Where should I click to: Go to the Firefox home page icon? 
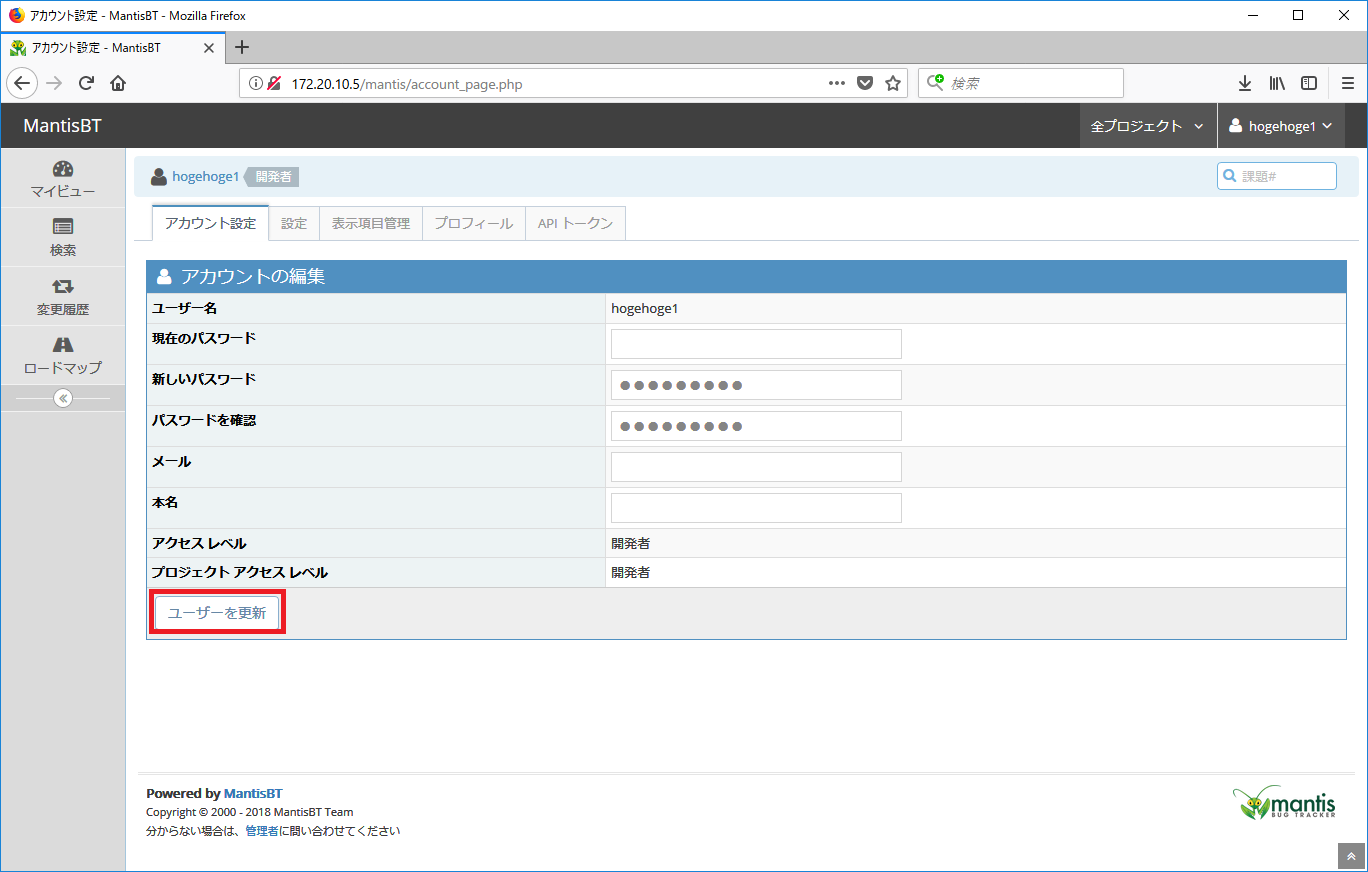[118, 83]
